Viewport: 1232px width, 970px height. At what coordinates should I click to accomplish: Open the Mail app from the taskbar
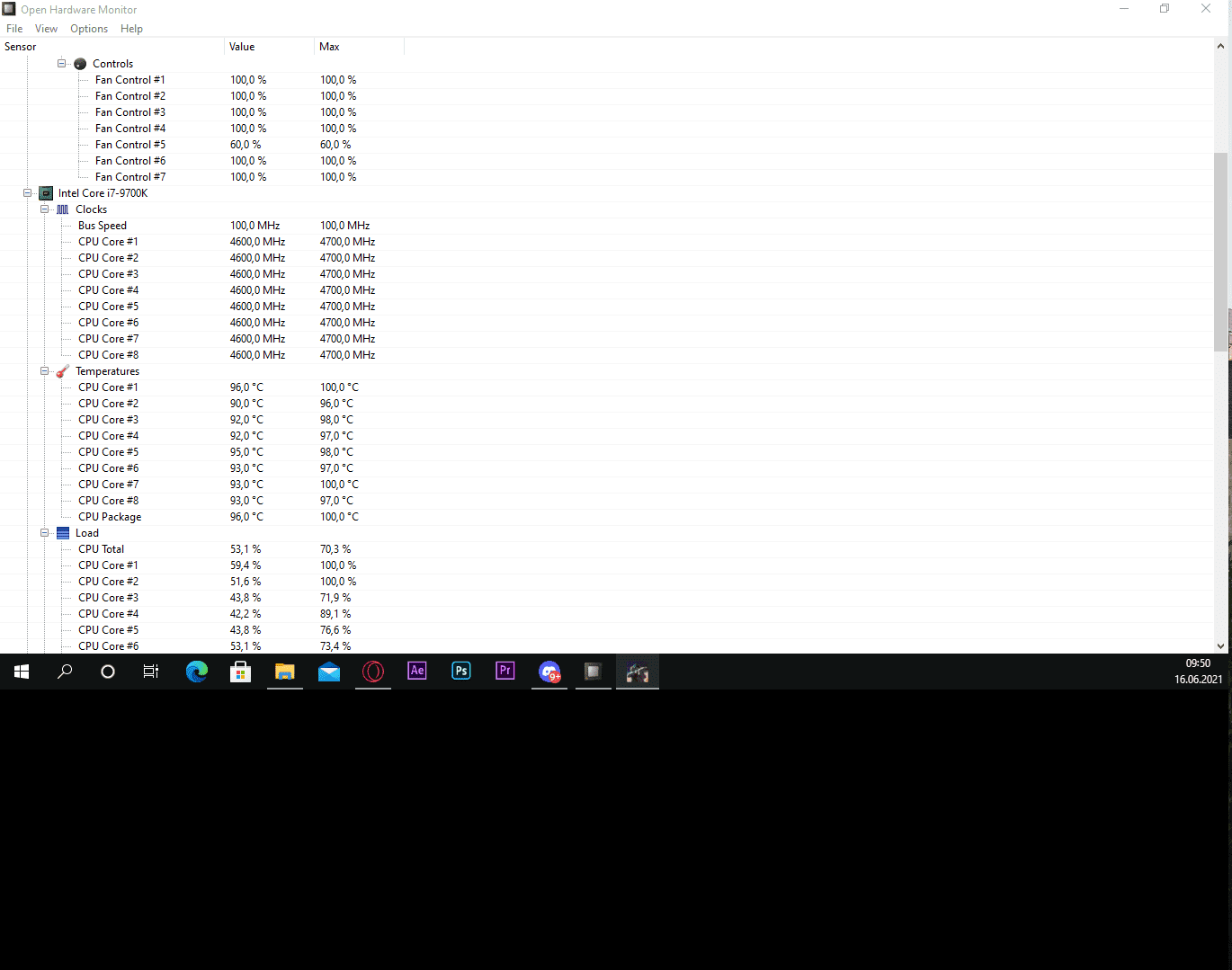point(329,672)
